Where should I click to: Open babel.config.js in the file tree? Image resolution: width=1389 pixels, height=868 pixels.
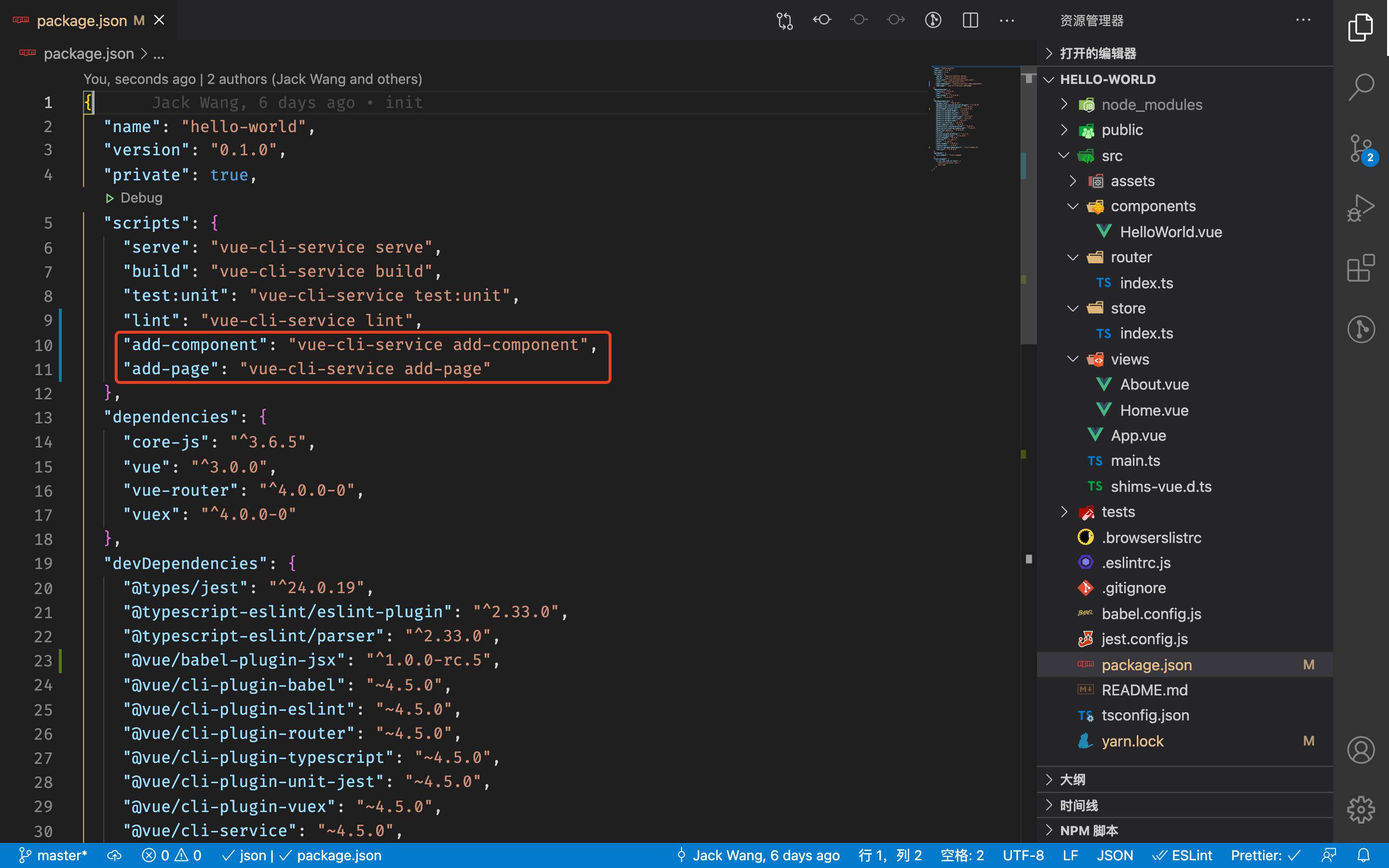[1184, 614]
